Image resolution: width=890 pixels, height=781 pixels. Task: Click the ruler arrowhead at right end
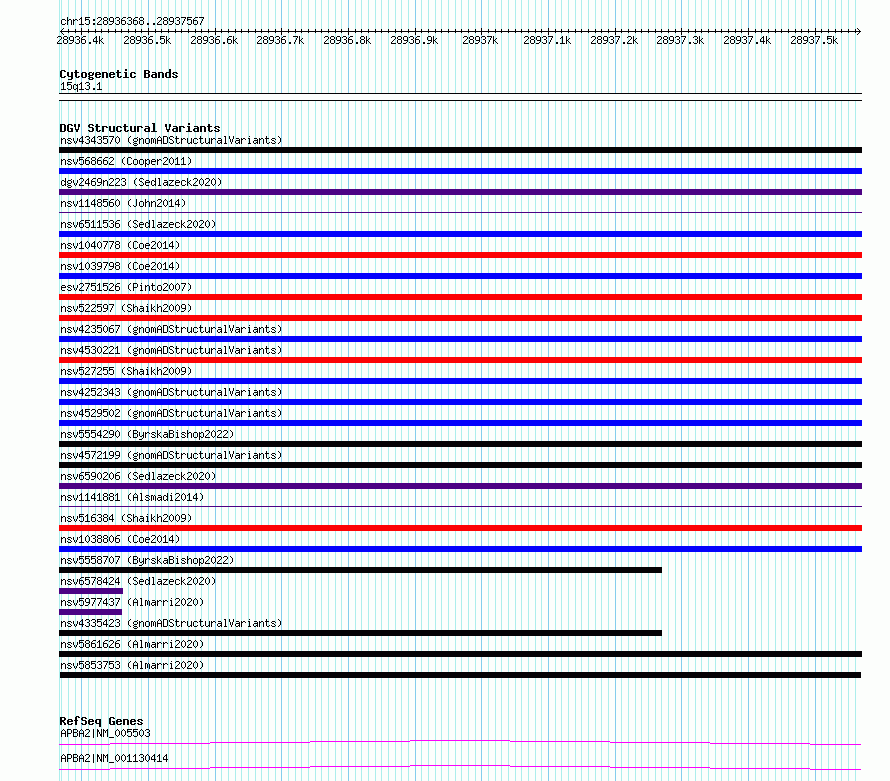click(859, 31)
